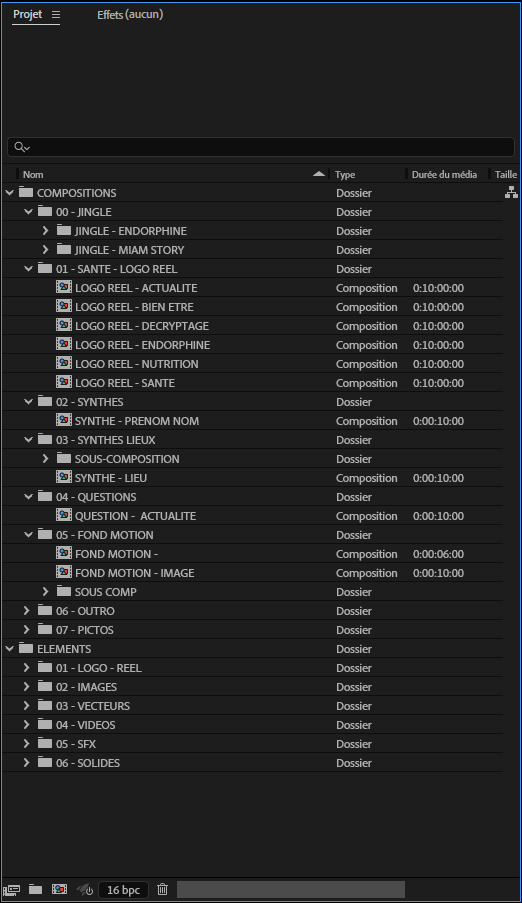This screenshot has width=522, height=903.
Task: Sort by Durée du média column header
Action: (444, 174)
